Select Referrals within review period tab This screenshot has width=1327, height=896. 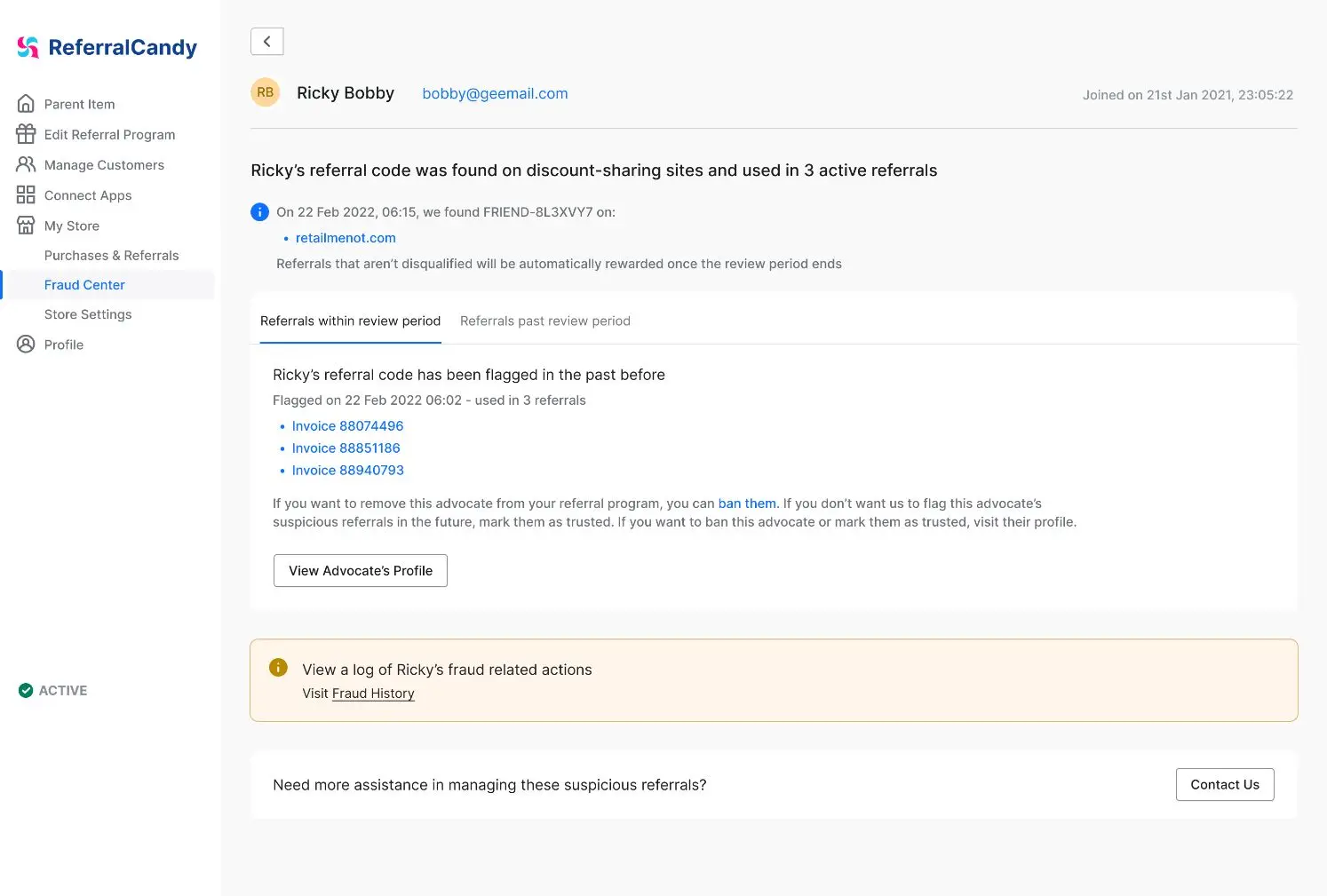pyautogui.click(x=350, y=321)
